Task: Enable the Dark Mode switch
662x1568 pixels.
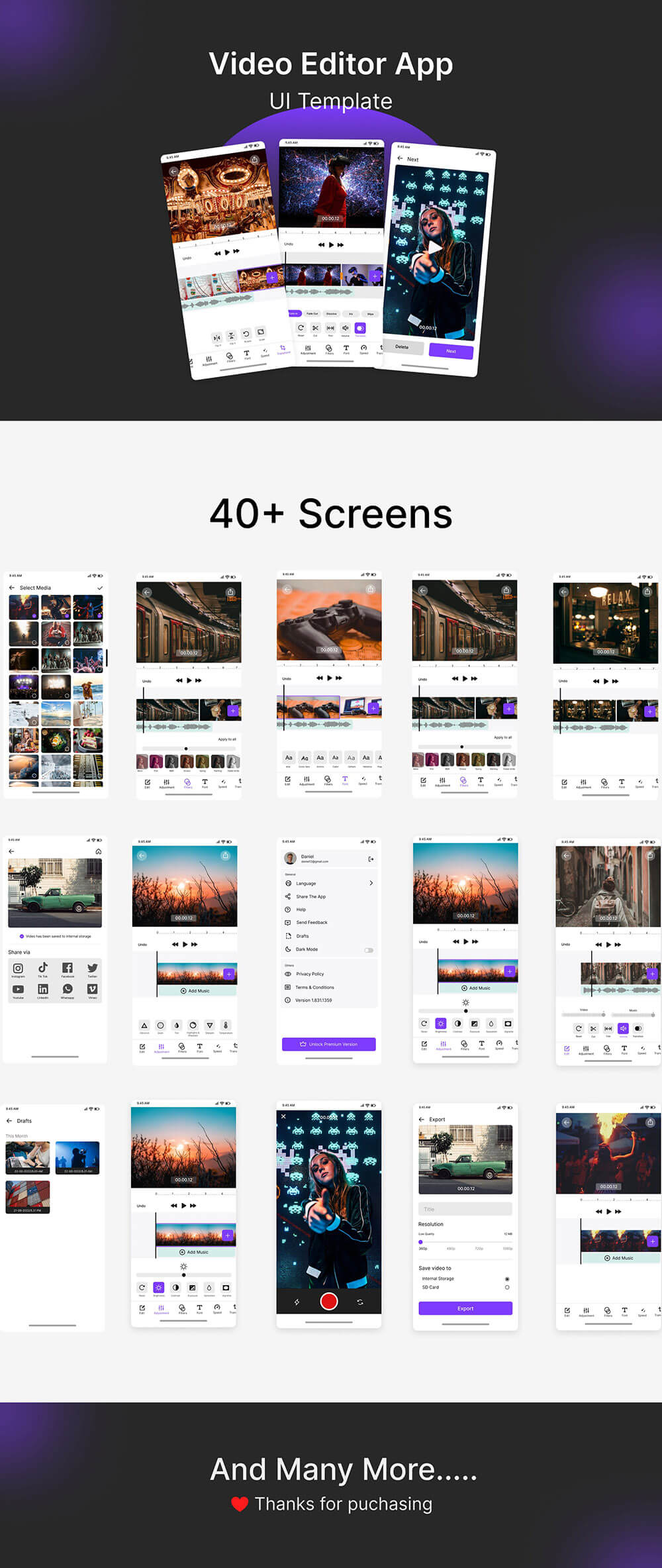Action: pyautogui.click(x=369, y=950)
